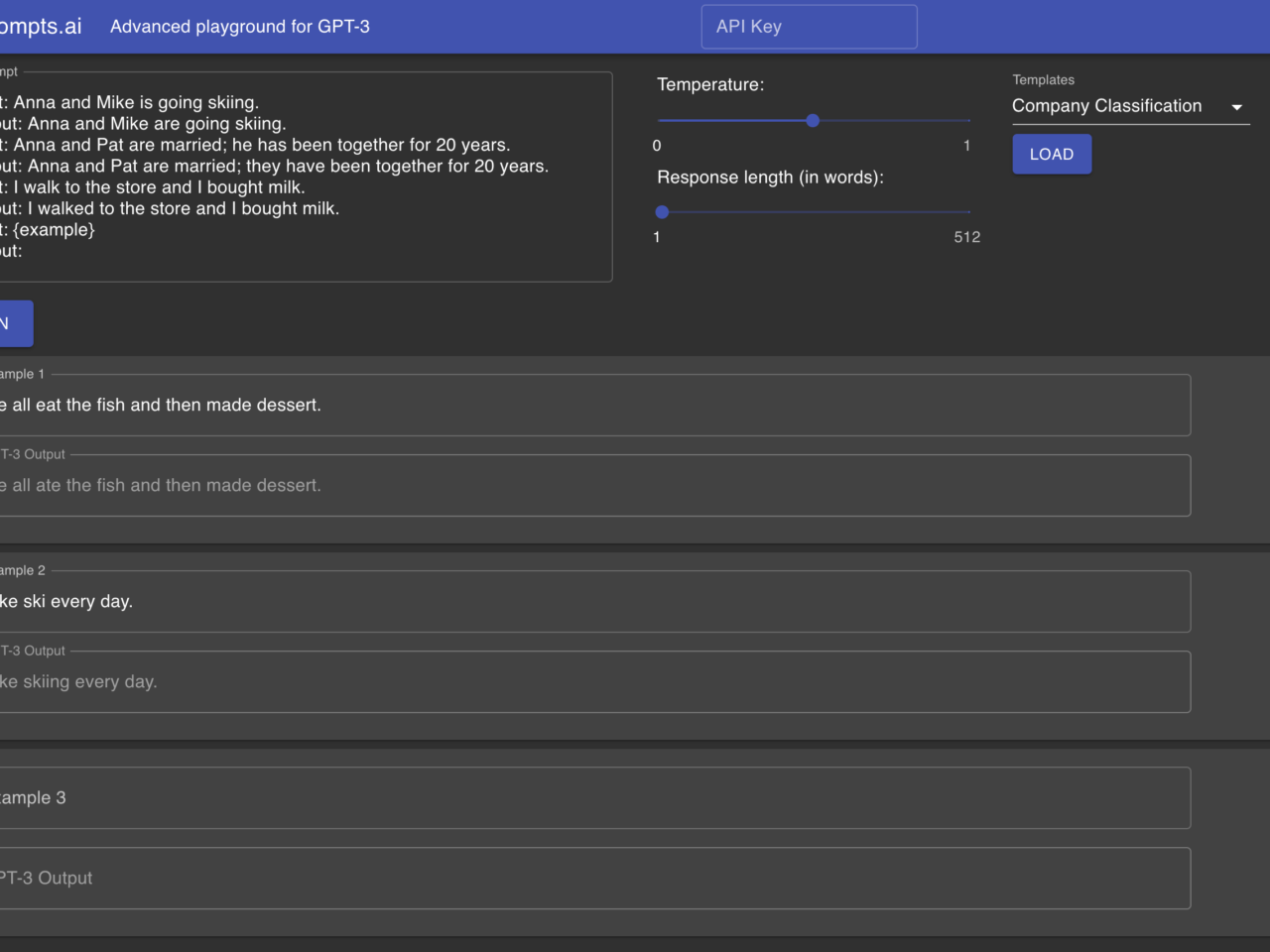Screen dimensions: 1270x952
Task: Click the empty third GPT-3 Output field
Action: [x=593, y=878]
